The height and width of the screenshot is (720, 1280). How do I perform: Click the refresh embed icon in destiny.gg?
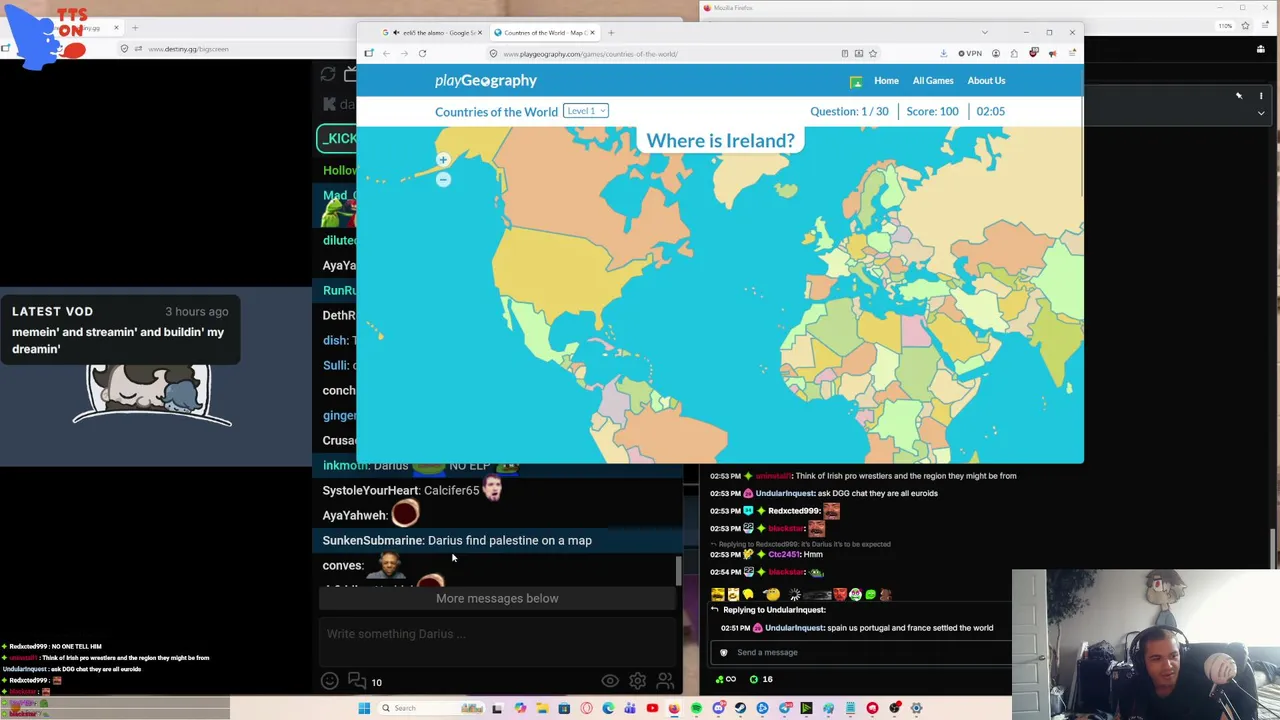[328, 75]
